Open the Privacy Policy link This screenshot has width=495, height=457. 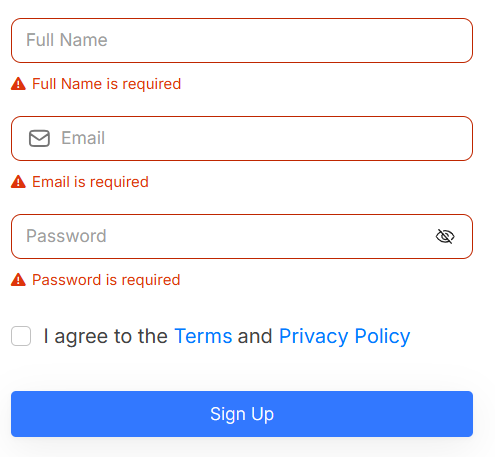point(344,336)
